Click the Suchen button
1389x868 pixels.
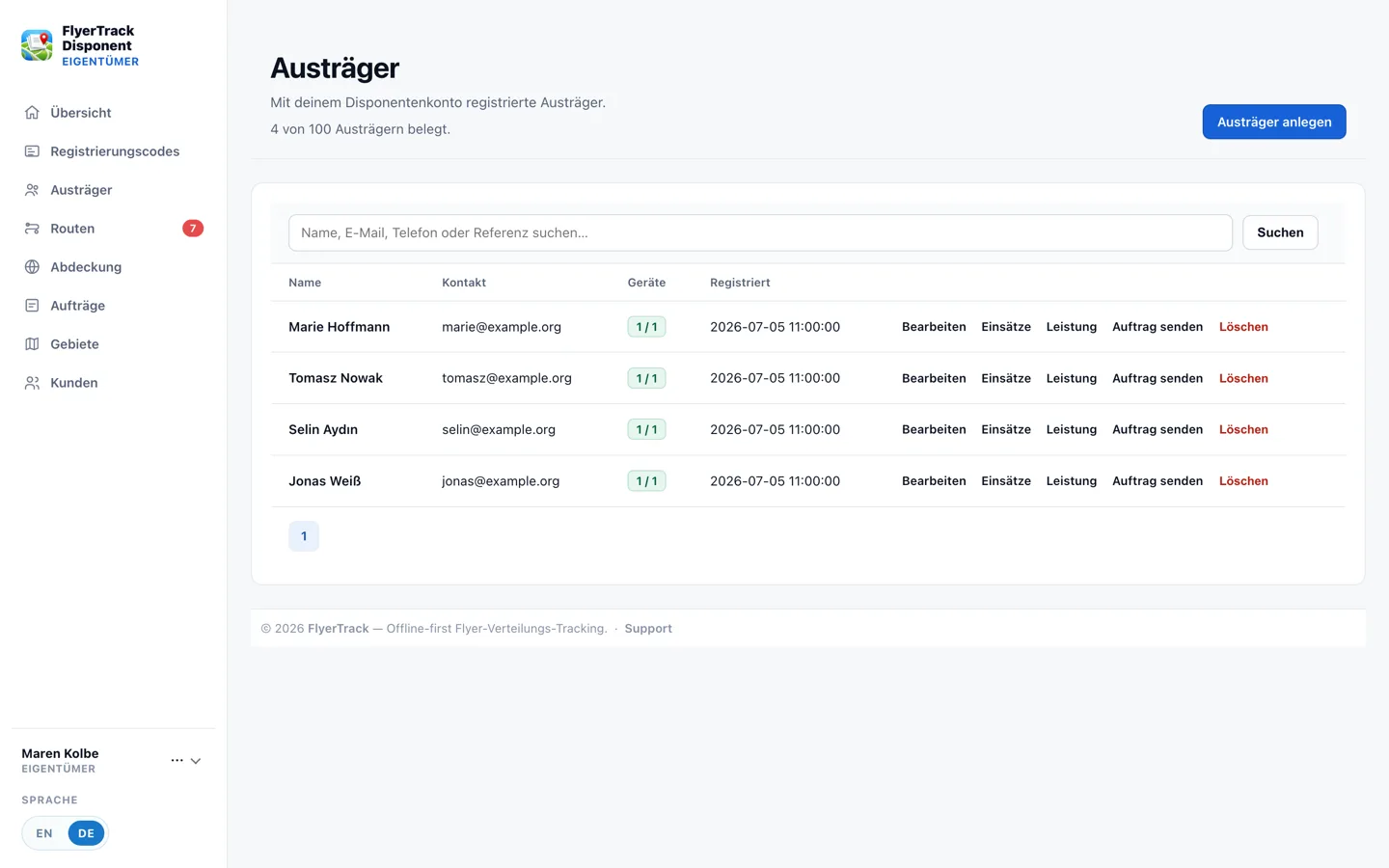pos(1280,232)
